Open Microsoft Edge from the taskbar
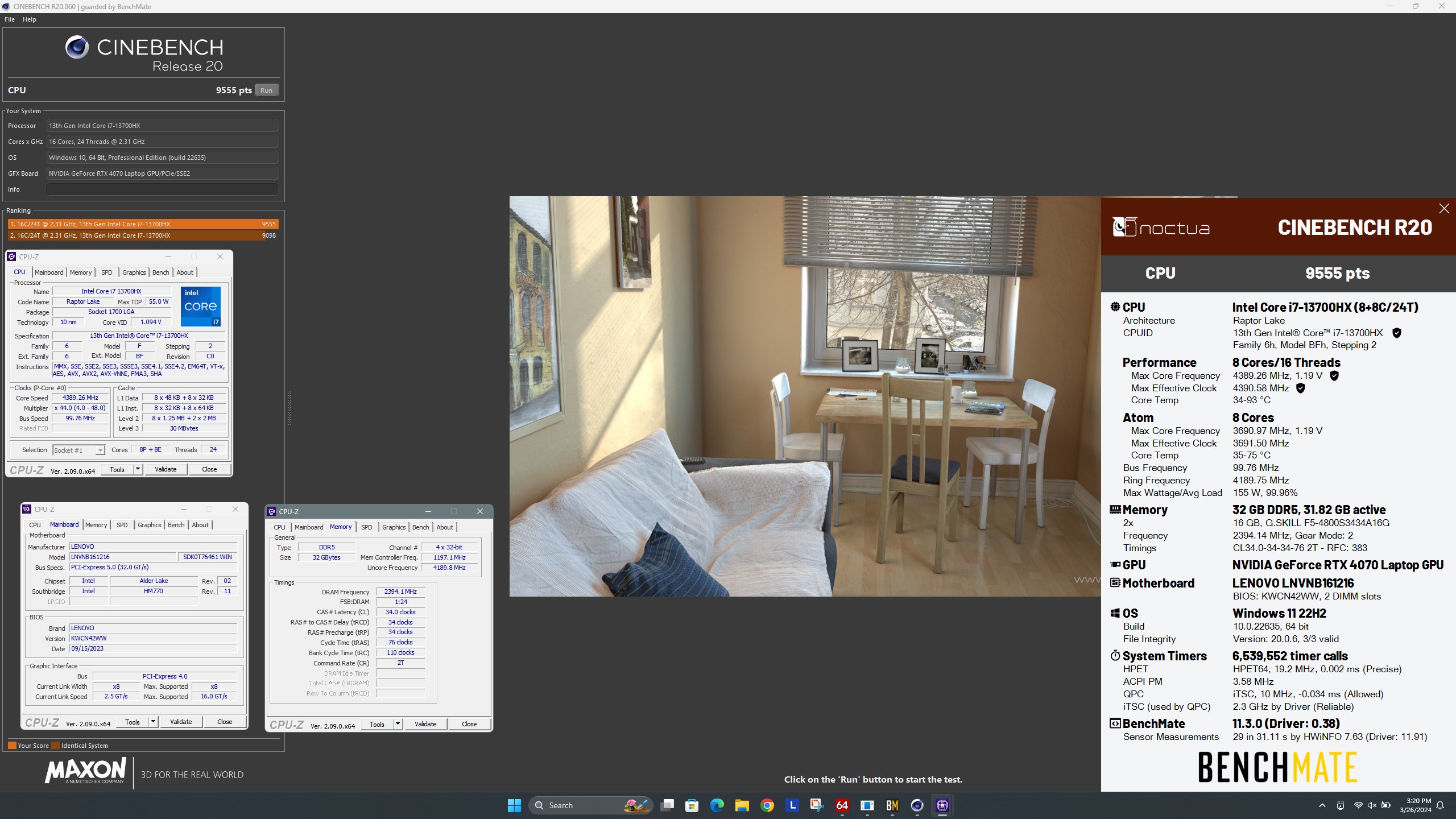 (717, 805)
